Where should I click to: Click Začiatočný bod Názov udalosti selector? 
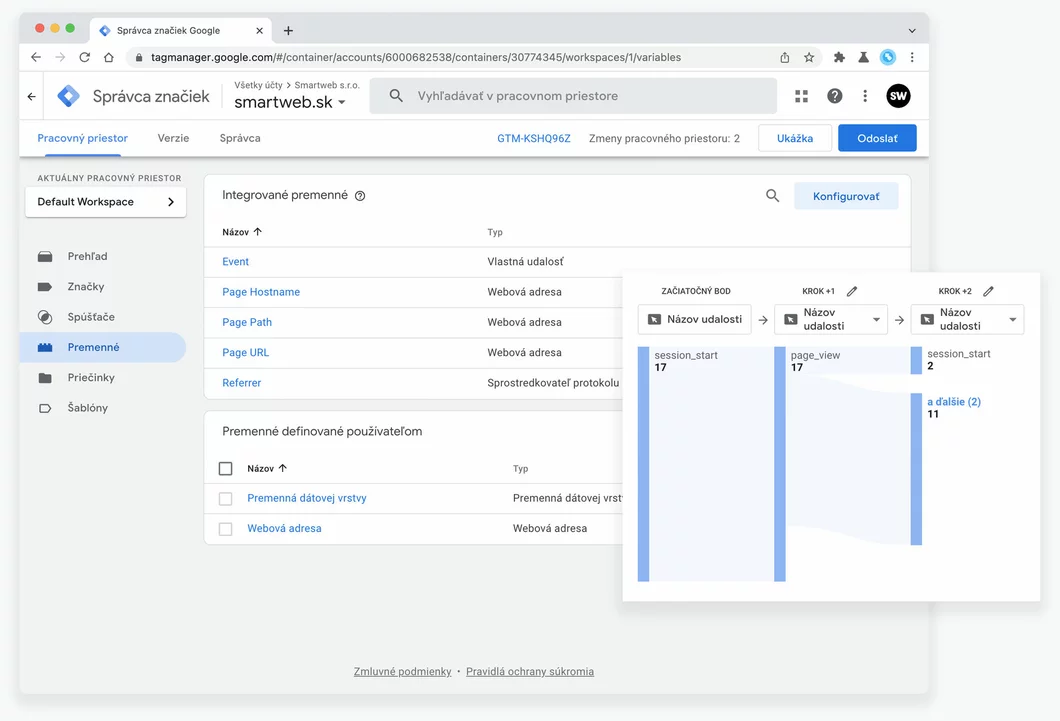point(694,320)
